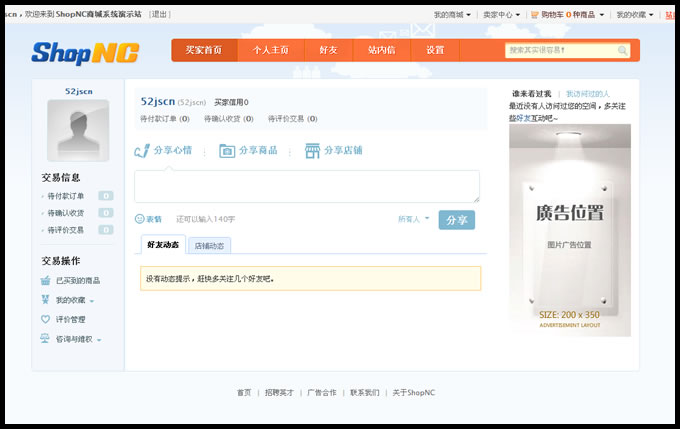Click the 退出 logout link
Screen dimensions: 680x429
[160, 14]
